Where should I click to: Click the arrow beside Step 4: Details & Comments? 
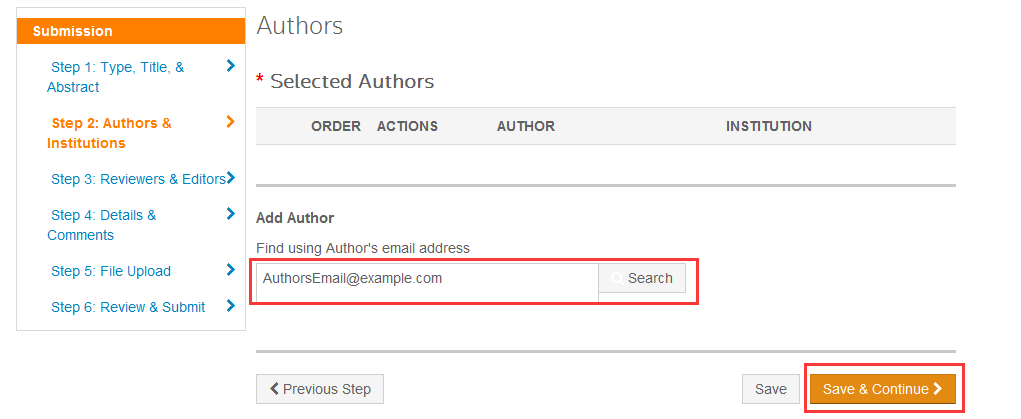coord(231,214)
